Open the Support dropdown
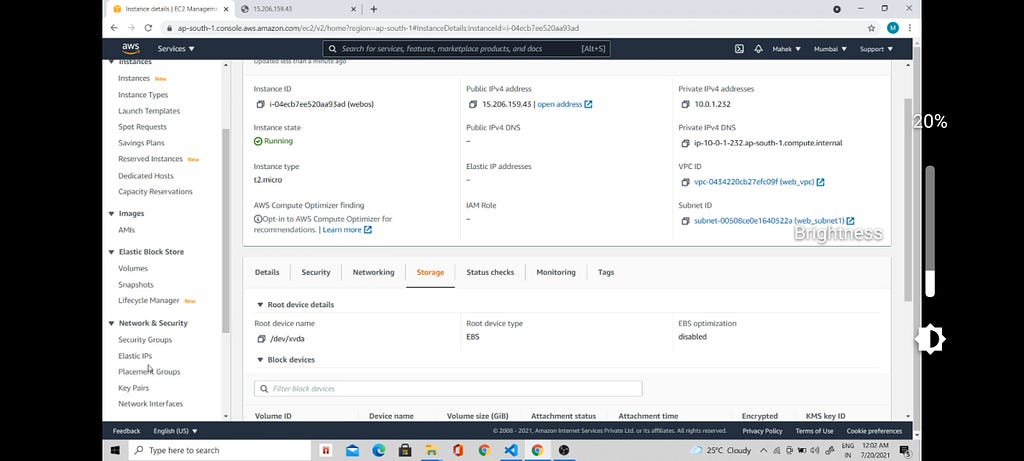The height and width of the screenshot is (461, 1024). [876, 49]
